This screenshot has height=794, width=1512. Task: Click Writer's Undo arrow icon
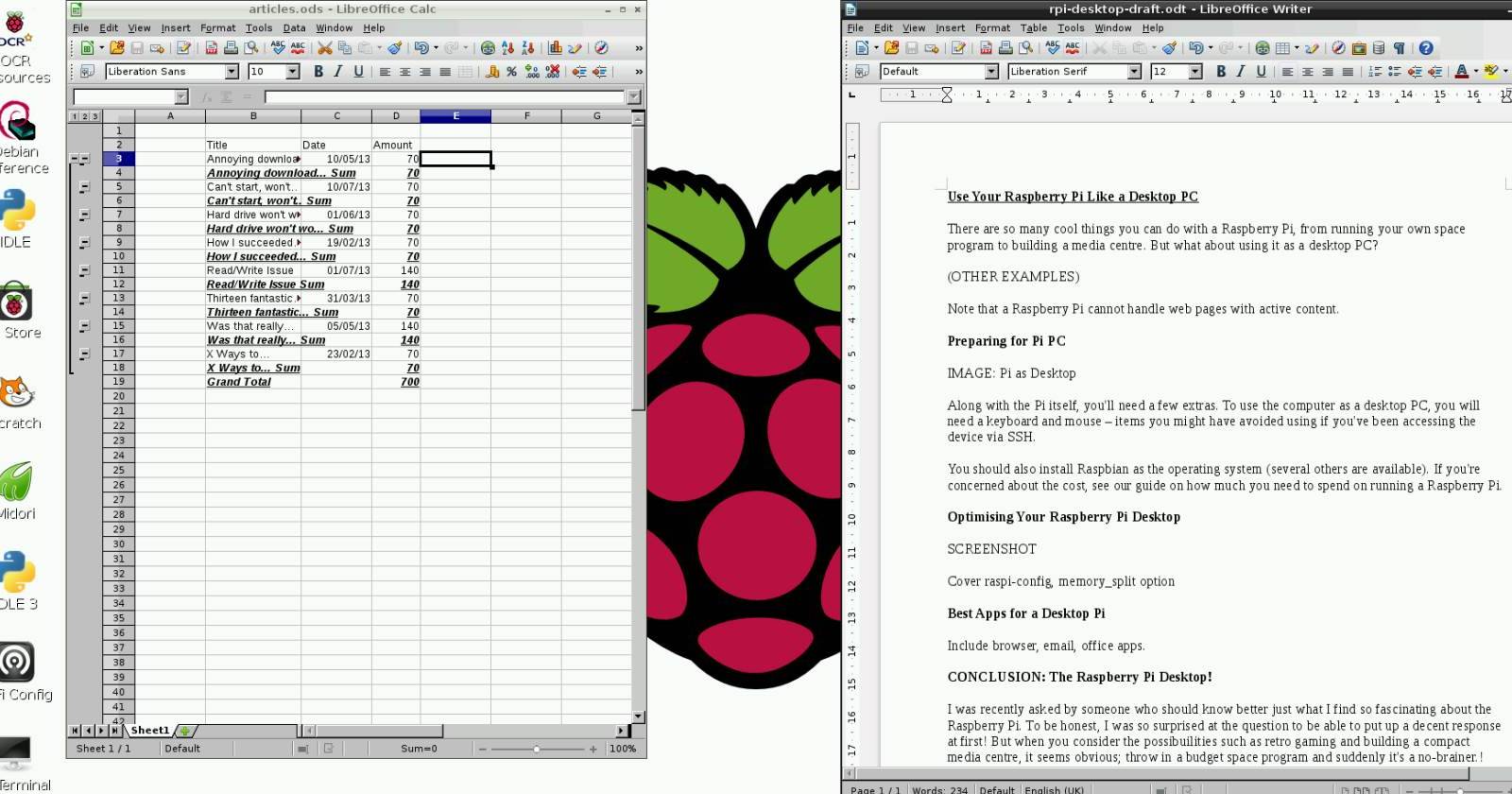[x=1196, y=47]
